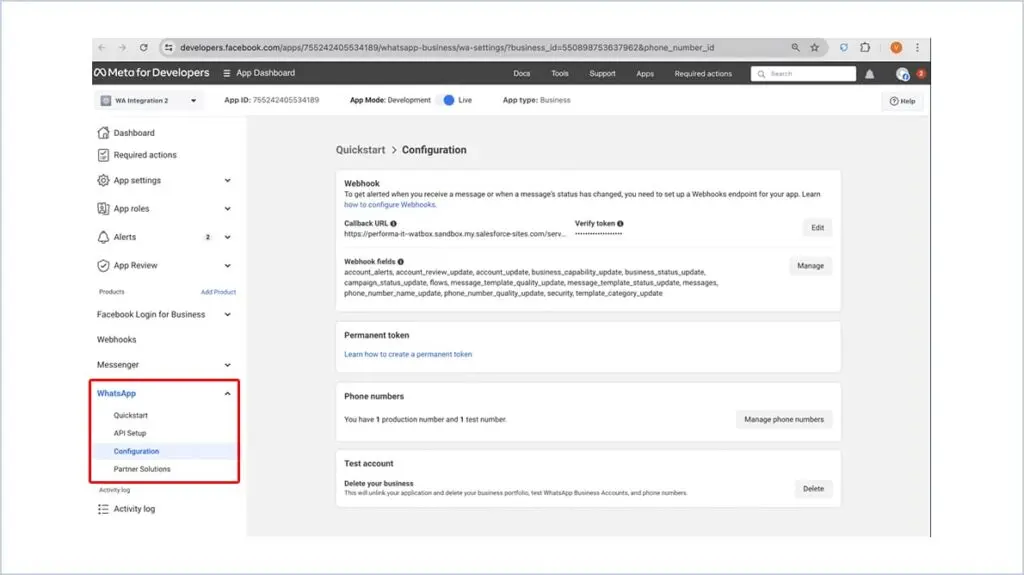
Task: Open Support in the top navigation
Action: [x=602, y=74]
